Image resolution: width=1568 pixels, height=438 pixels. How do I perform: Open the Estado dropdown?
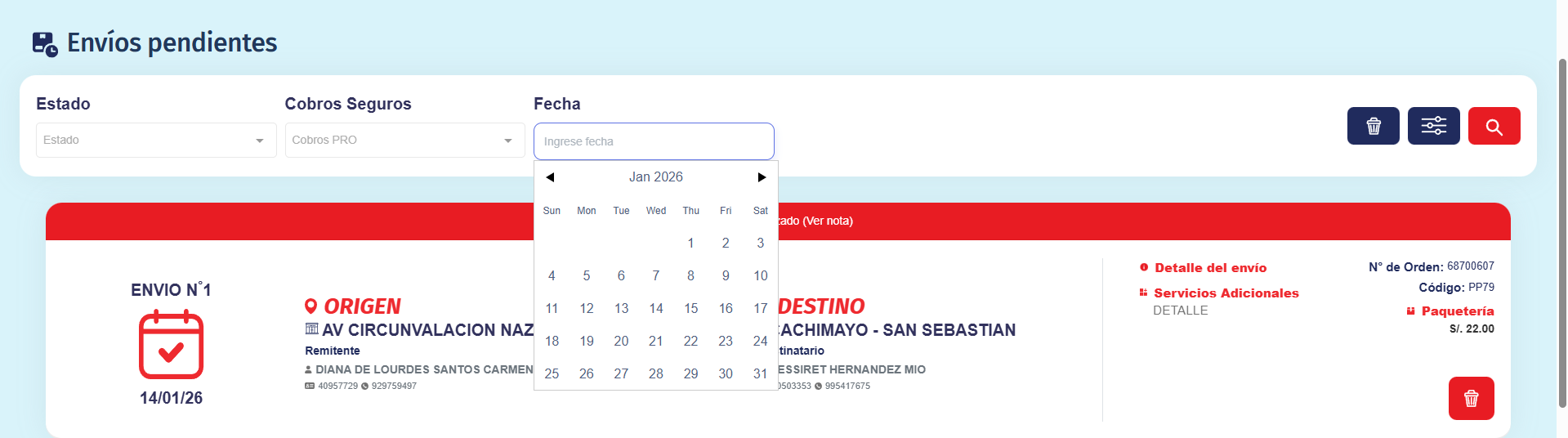pos(156,141)
